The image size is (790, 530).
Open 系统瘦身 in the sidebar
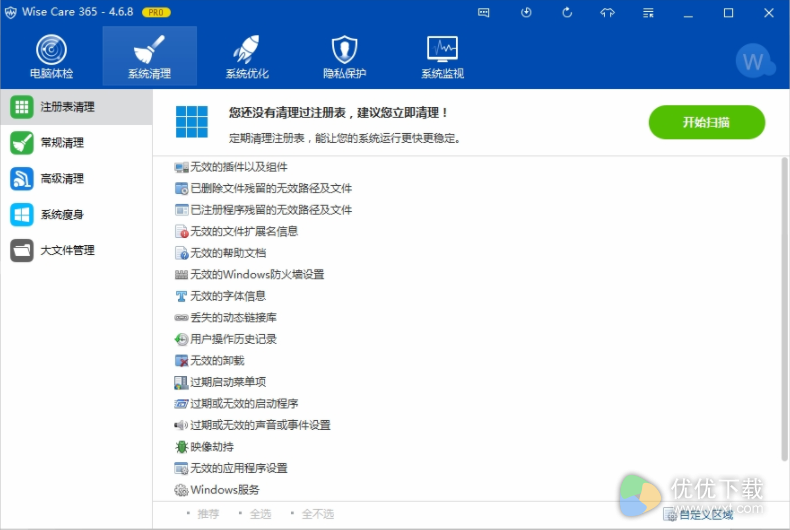tap(76, 215)
